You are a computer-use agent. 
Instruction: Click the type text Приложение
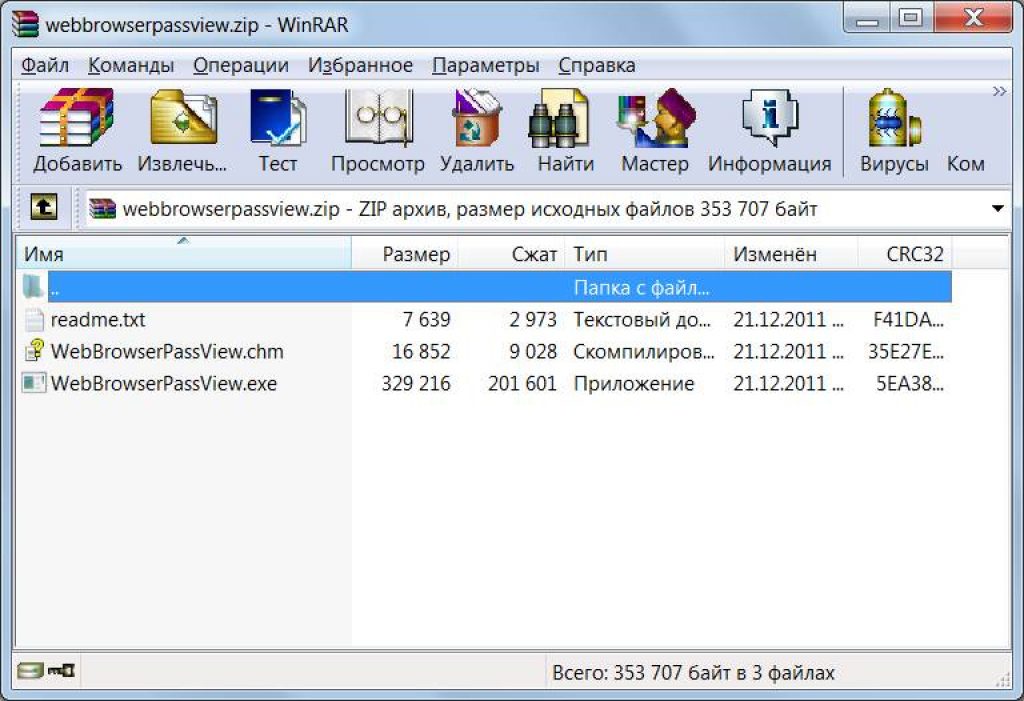[x=633, y=383]
